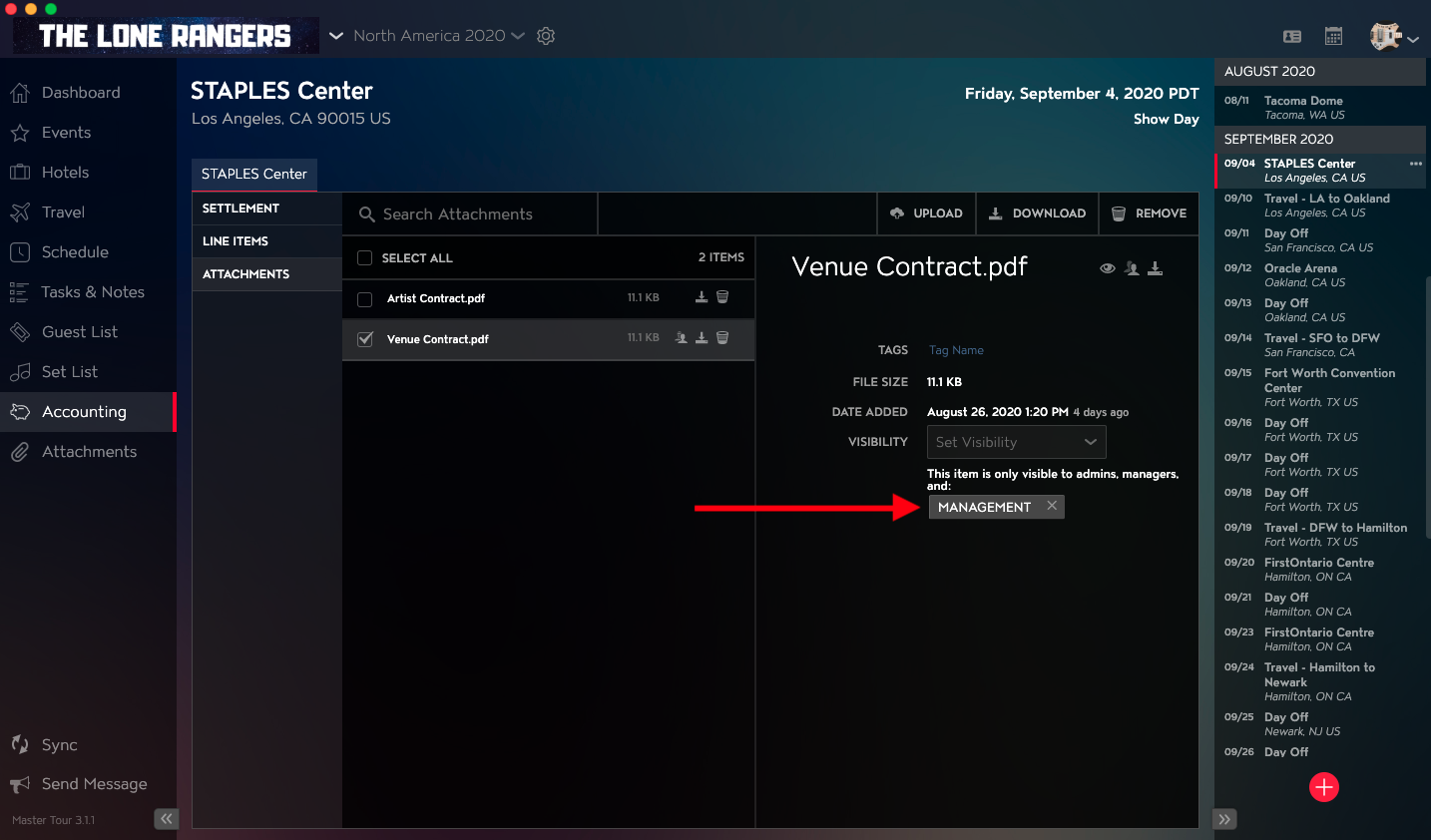Click Venue Contract.pdf row visibility-group icon
This screenshot has height=840, width=1431.
tap(681, 338)
